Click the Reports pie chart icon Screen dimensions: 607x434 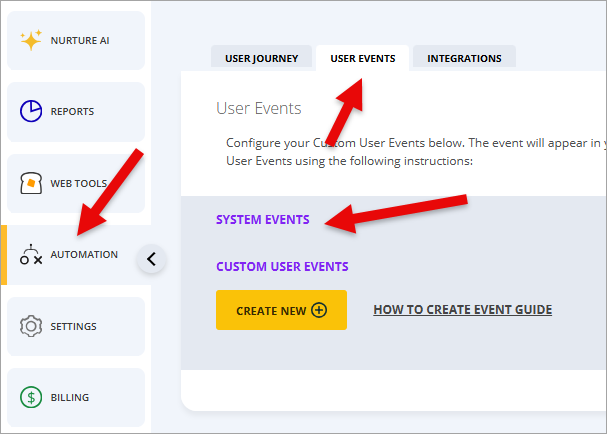[x=31, y=112]
